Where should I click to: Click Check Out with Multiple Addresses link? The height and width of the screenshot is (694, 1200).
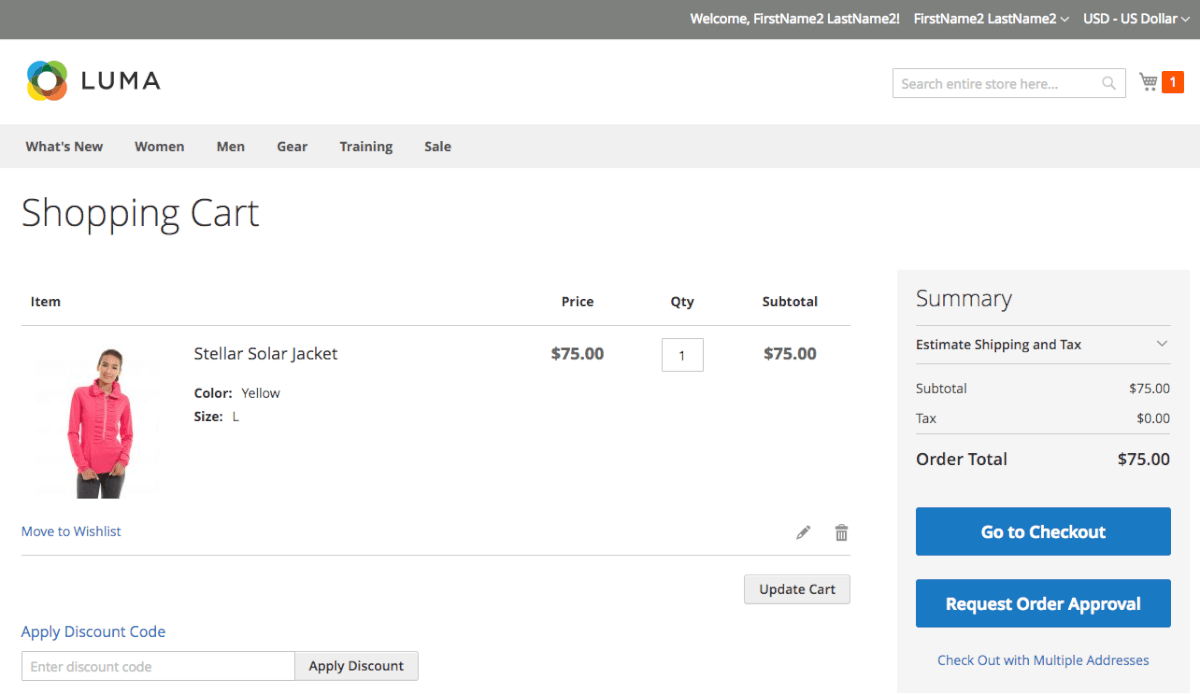[1042, 660]
